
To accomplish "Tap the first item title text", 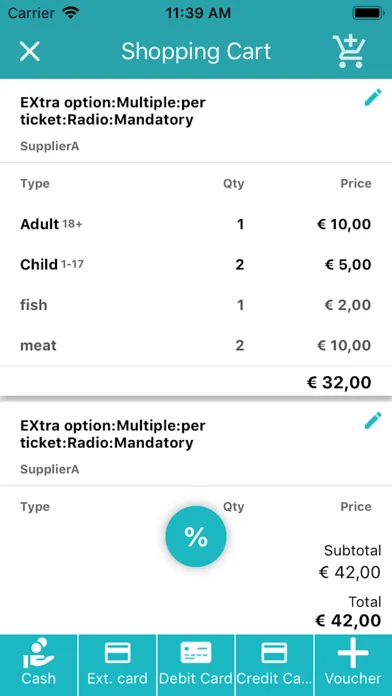I will tap(113, 111).
